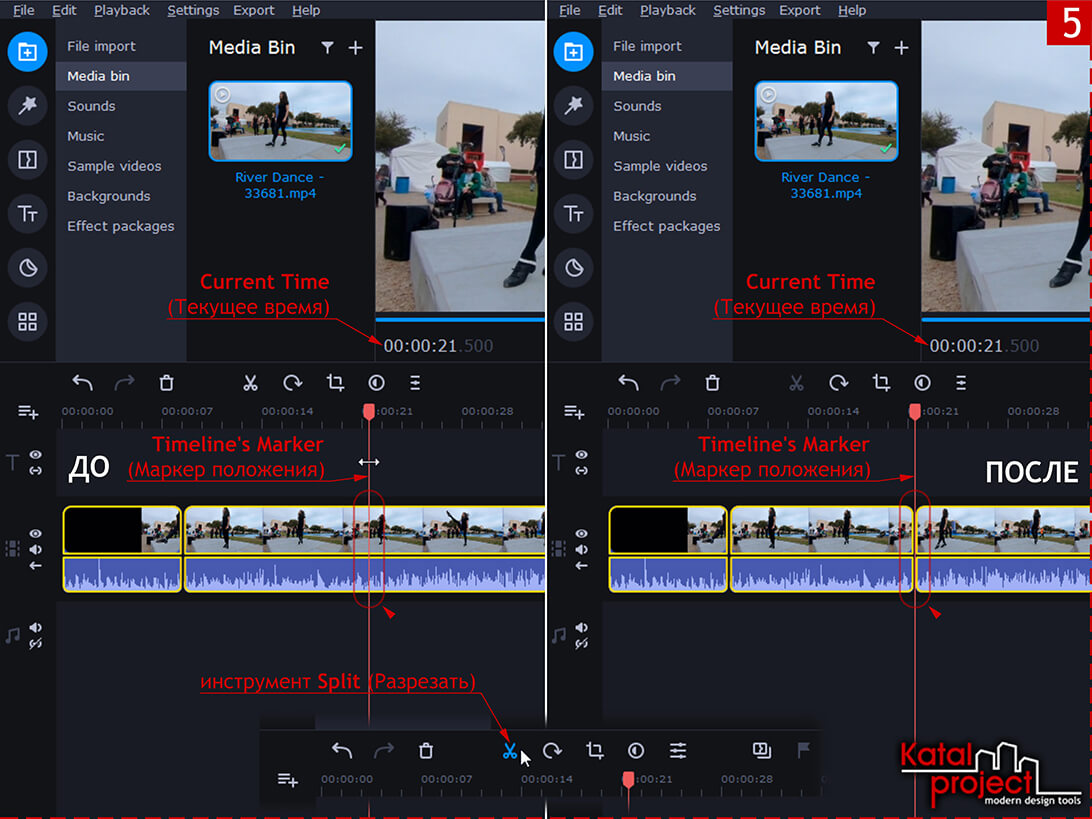This screenshot has height=819, width=1092.
Task: Click the Rotate icon in the right window's timeline toolbar
Action: pyautogui.click(x=838, y=383)
